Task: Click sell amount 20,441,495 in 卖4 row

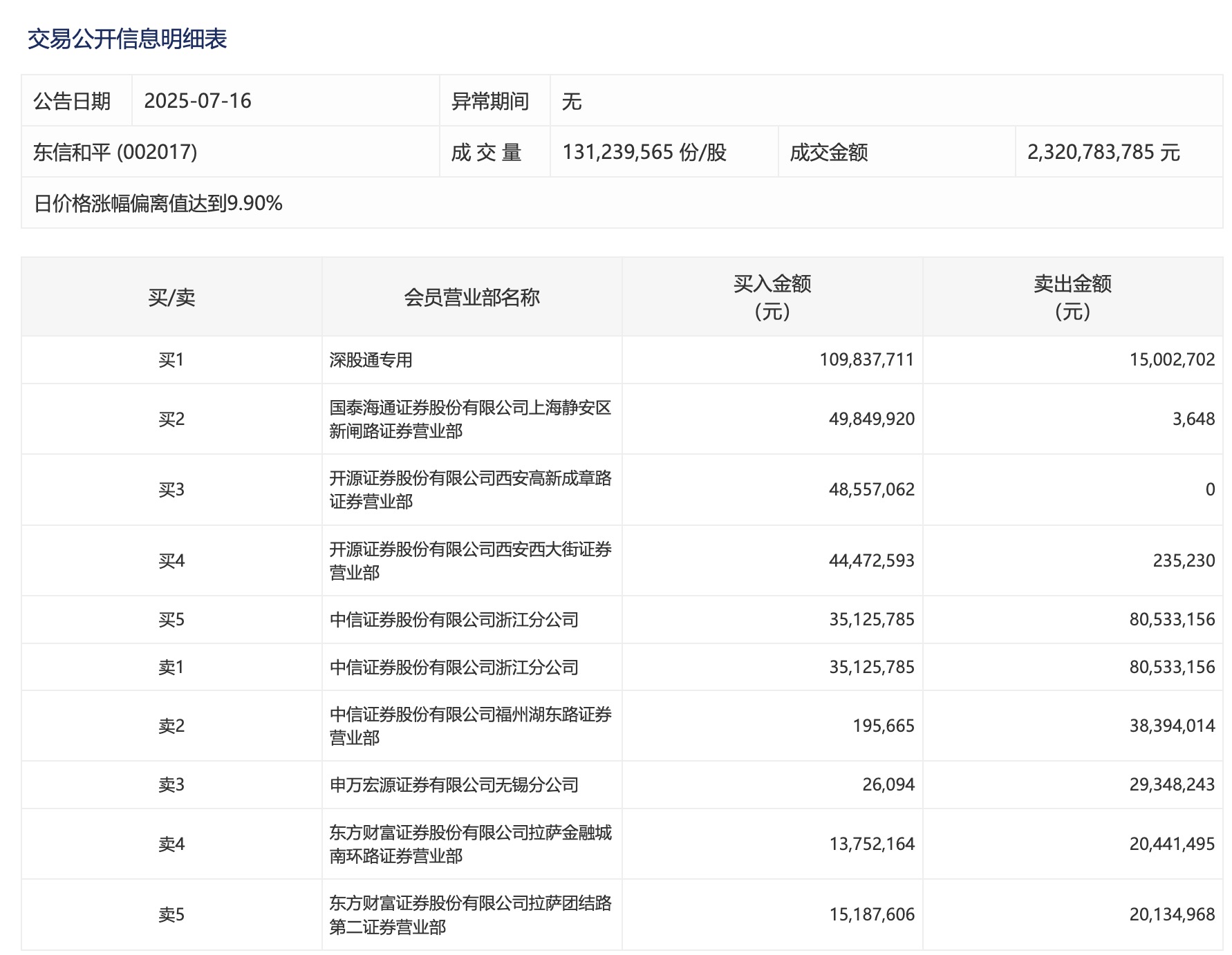Action: [1172, 844]
